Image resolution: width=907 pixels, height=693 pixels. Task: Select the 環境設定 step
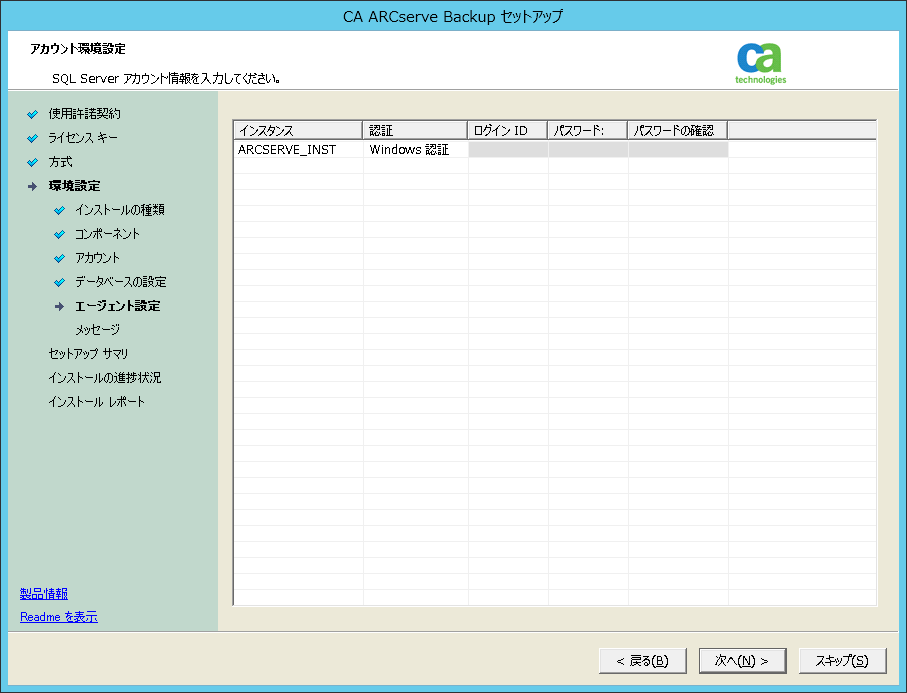point(75,186)
